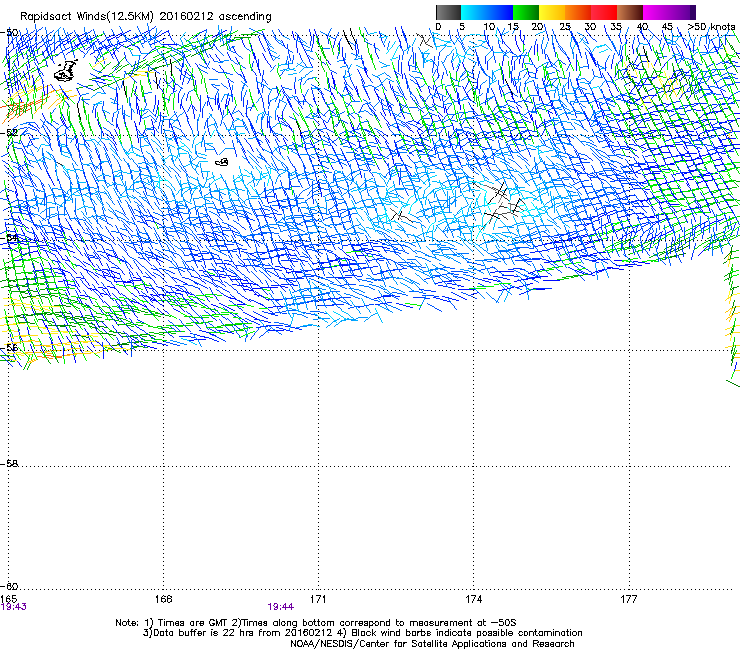Click the 'Data buffer is 22 hrs' note line
Screen dimensions: 740x650
click(362, 633)
